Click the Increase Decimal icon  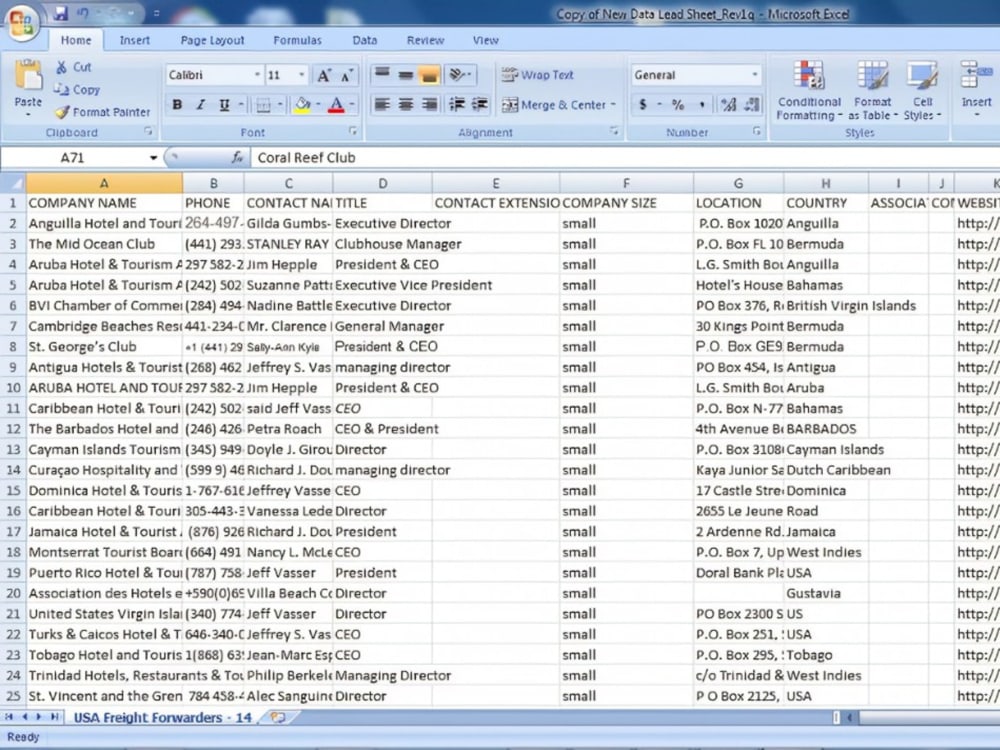728,105
